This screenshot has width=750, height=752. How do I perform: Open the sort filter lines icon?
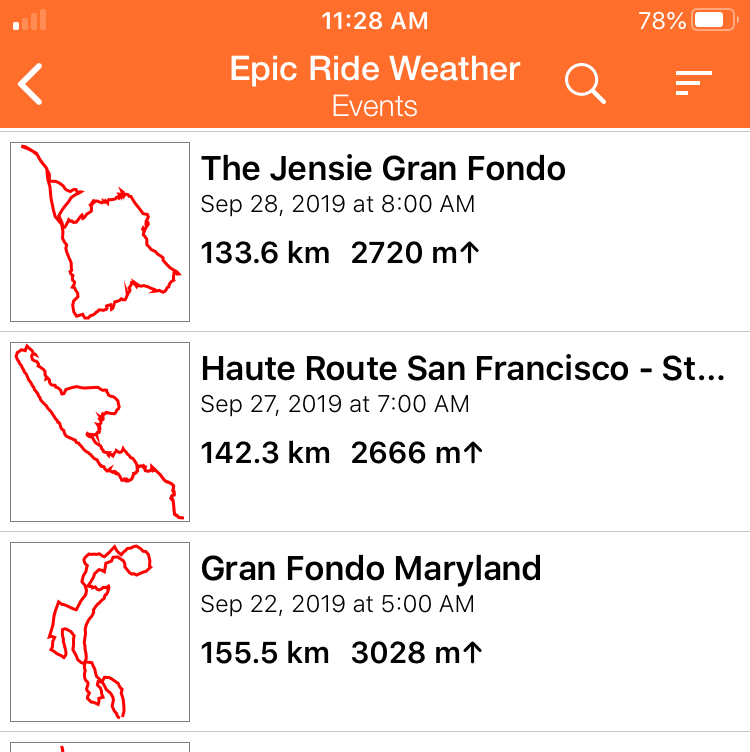[x=693, y=83]
